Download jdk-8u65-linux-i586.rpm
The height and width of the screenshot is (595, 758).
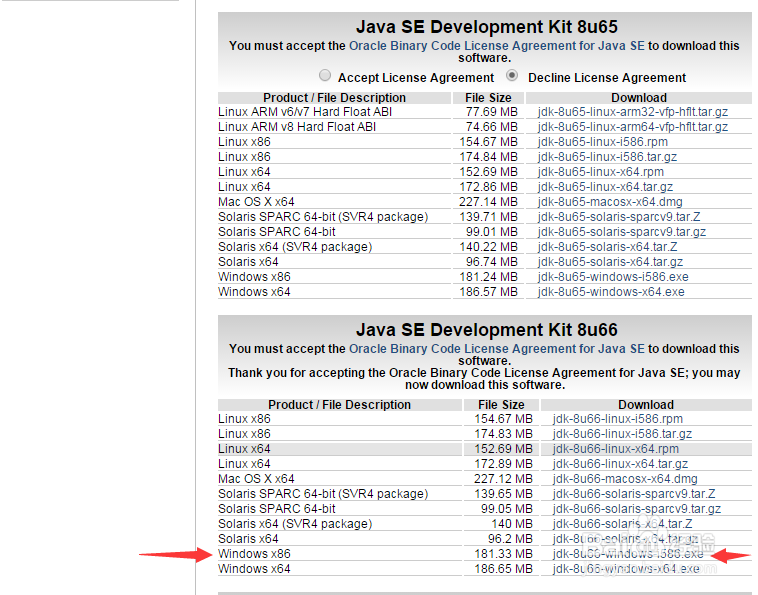(602, 142)
